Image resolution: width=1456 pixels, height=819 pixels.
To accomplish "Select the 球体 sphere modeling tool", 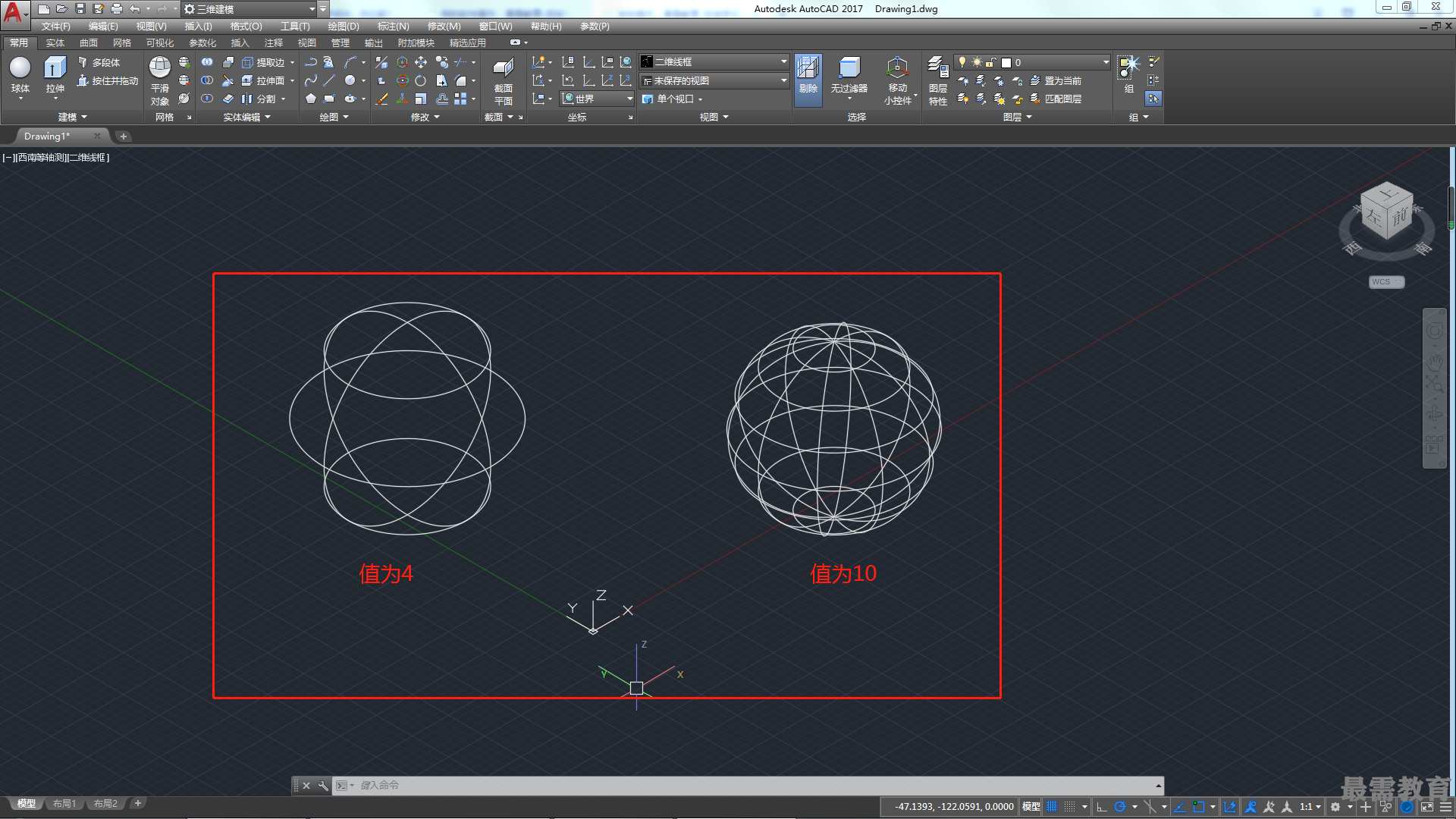I will tap(20, 75).
